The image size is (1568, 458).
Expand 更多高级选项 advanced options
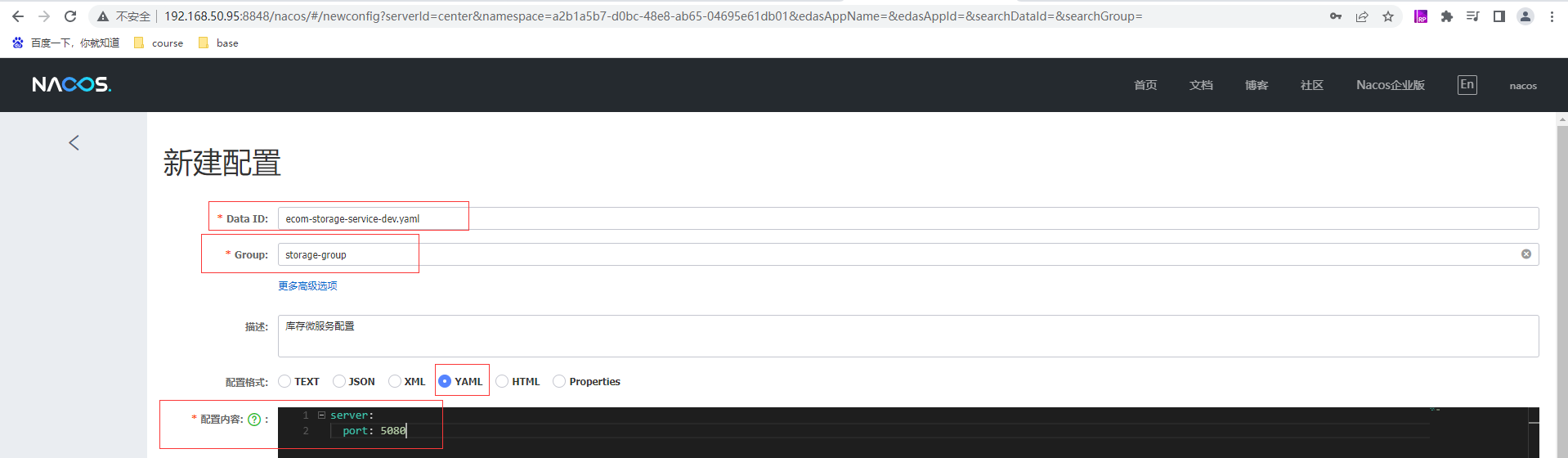[307, 286]
